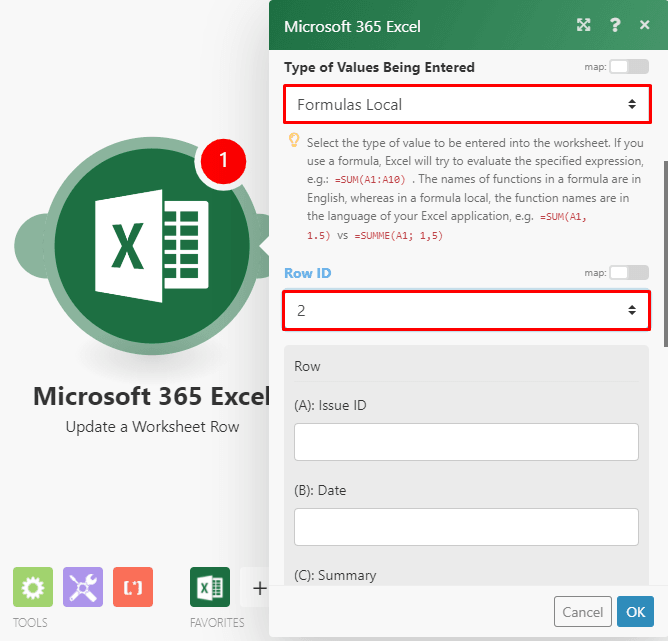Add a favorite with the plus icon
Screen dimensions: 668x641
point(259,588)
